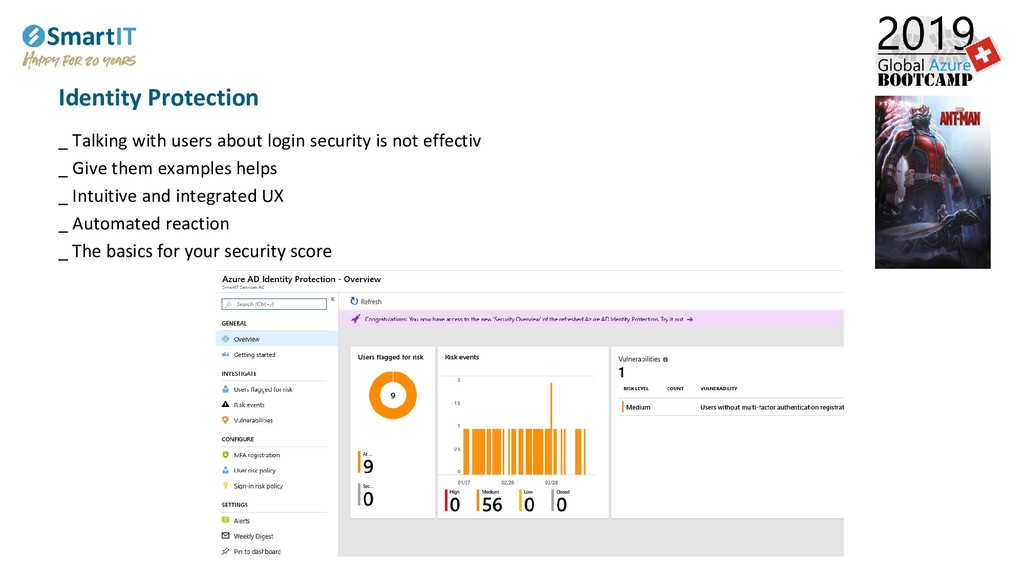Open Getting started in the sidebar
The height and width of the screenshot is (576, 1024).
[x=254, y=355]
